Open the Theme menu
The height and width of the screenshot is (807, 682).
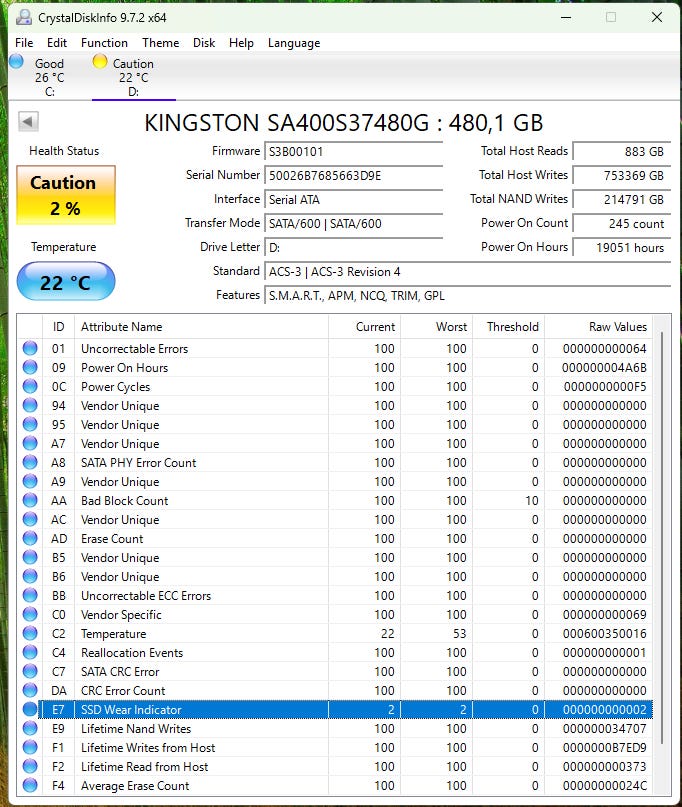click(x=161, y=43)
